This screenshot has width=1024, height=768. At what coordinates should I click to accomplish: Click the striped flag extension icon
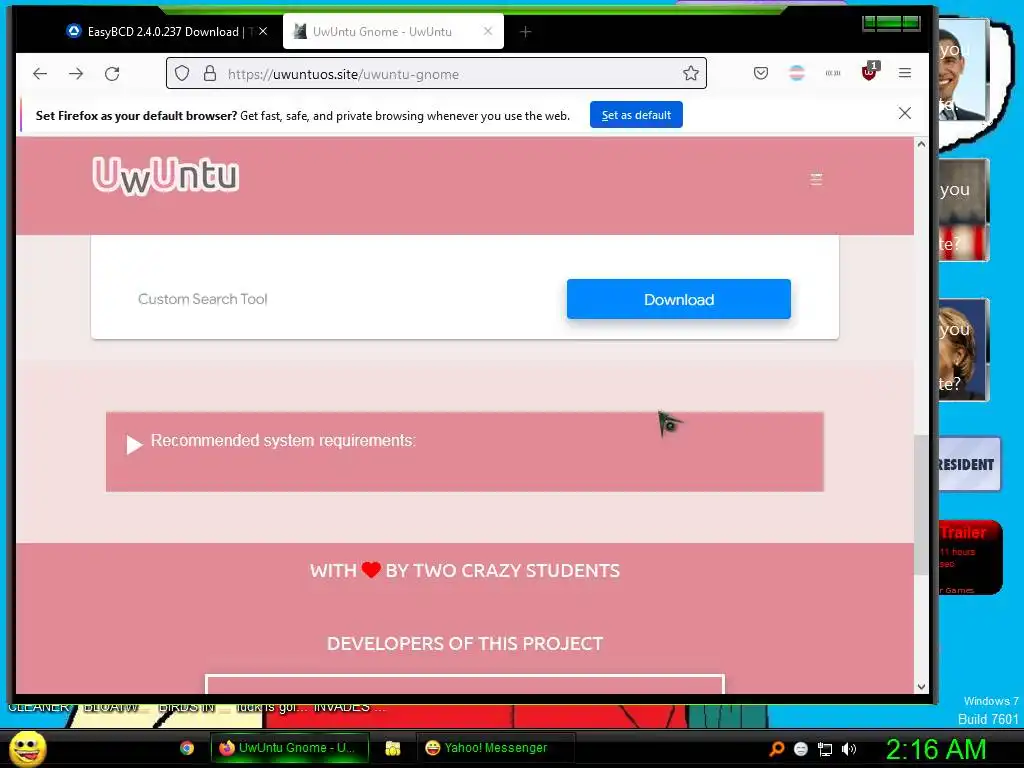click(797, 73)
